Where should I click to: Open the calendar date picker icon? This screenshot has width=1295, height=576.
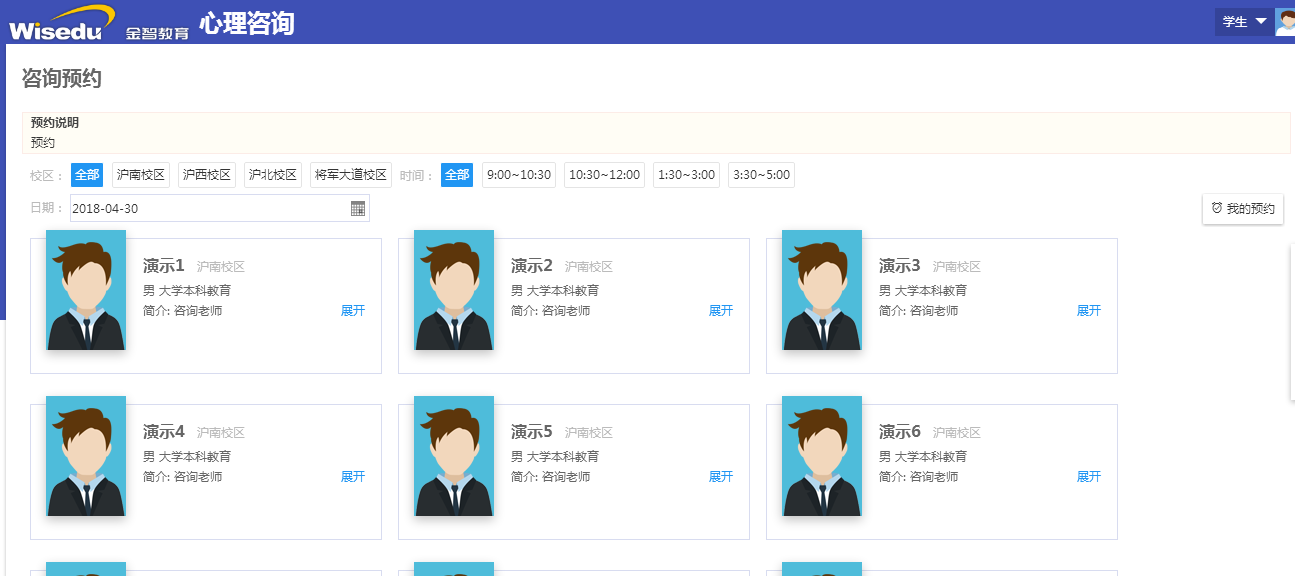point(358,208)
